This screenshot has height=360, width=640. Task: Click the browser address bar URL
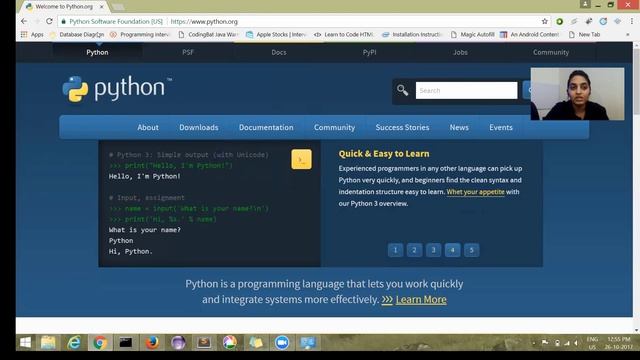click(x=204, y=21)
